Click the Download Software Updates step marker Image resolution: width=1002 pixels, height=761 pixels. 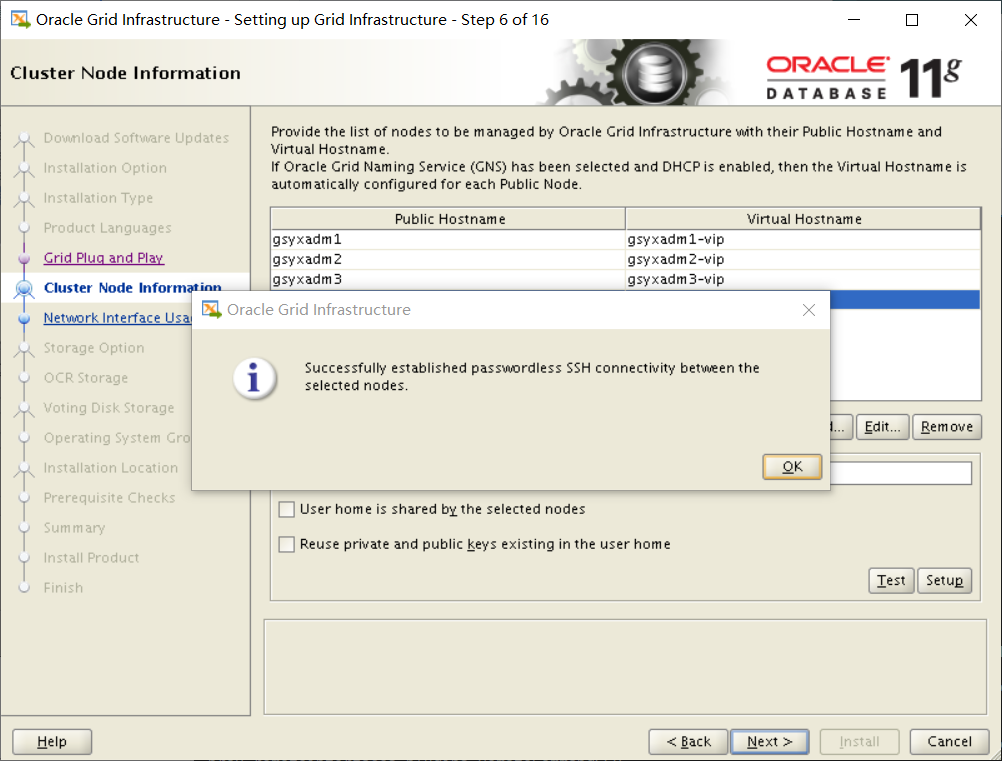(x=24, y=139)
